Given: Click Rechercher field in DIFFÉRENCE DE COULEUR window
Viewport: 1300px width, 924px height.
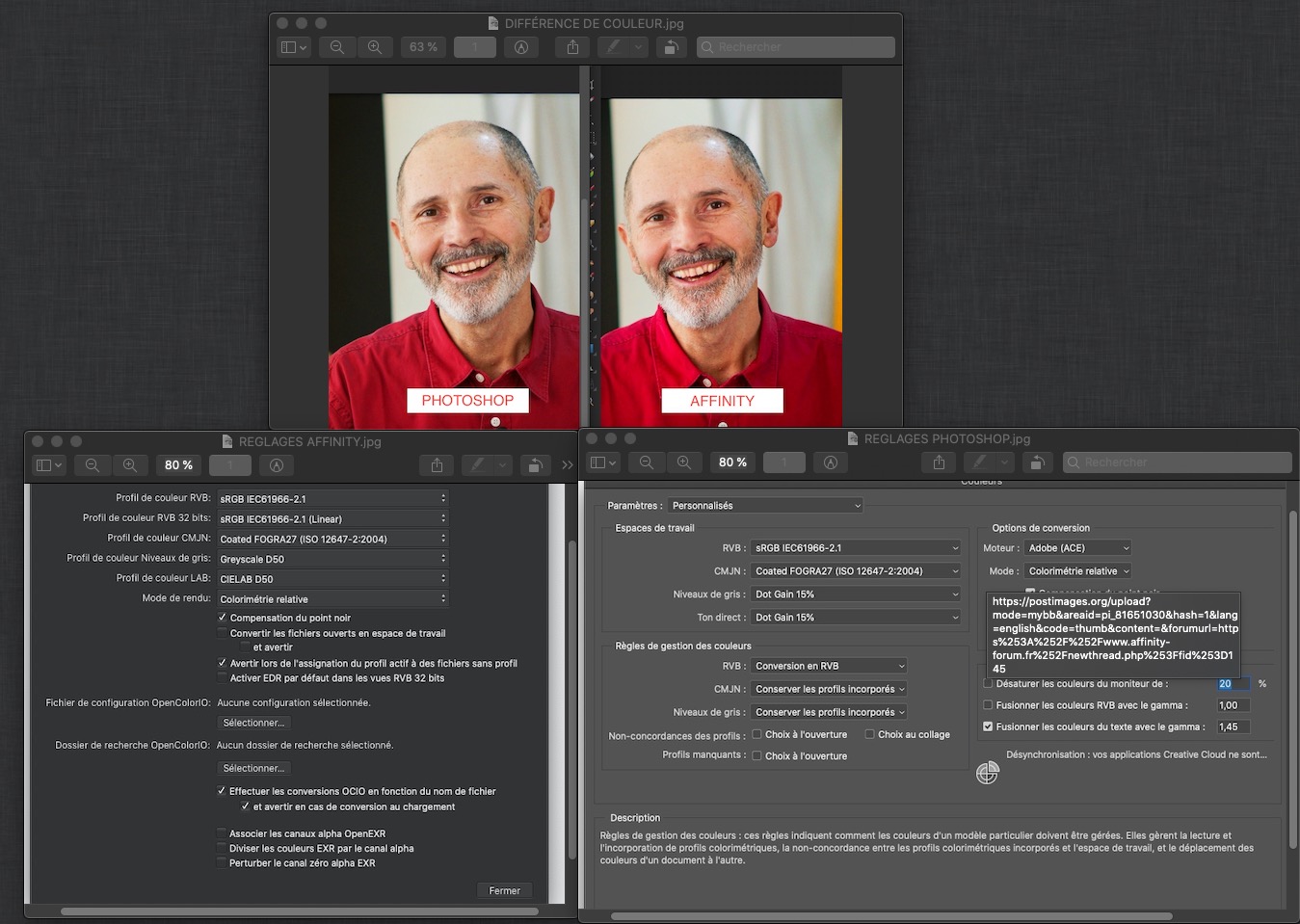Looking at the screenshot, I should pyautogui.click(x=796, y=47).
